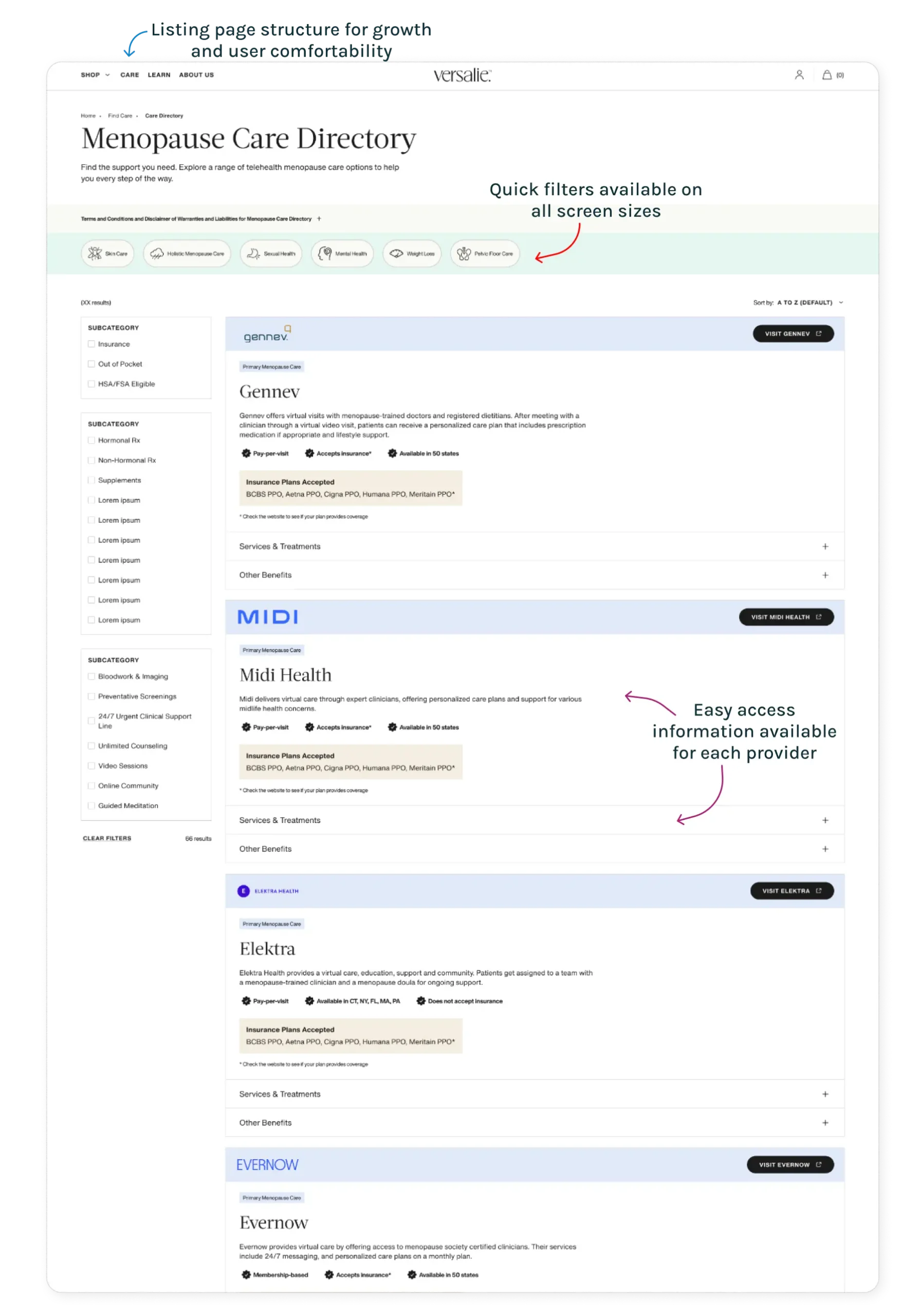This screenshot has width=920, height=1316.
Task: Select the Sexual Health quick filter
Action: pos(270,253)
